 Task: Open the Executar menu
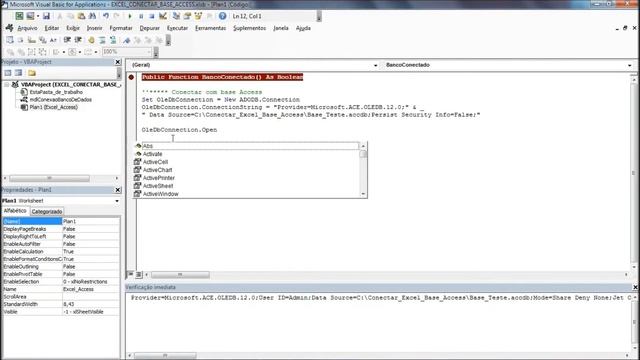point(177,28)
